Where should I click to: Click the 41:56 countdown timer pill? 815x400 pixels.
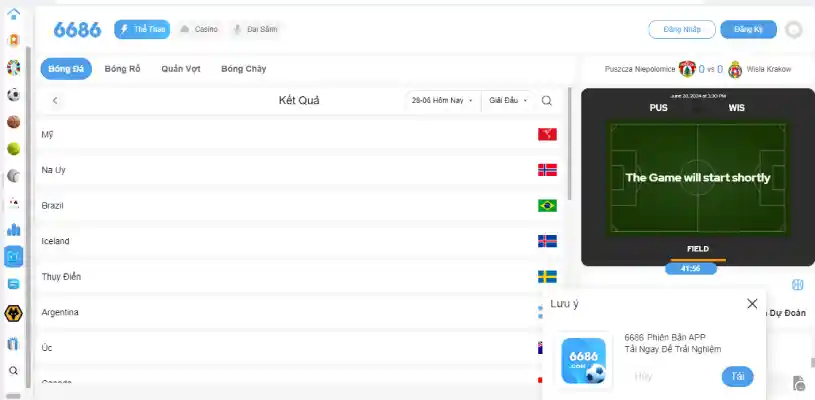point(691,269)
